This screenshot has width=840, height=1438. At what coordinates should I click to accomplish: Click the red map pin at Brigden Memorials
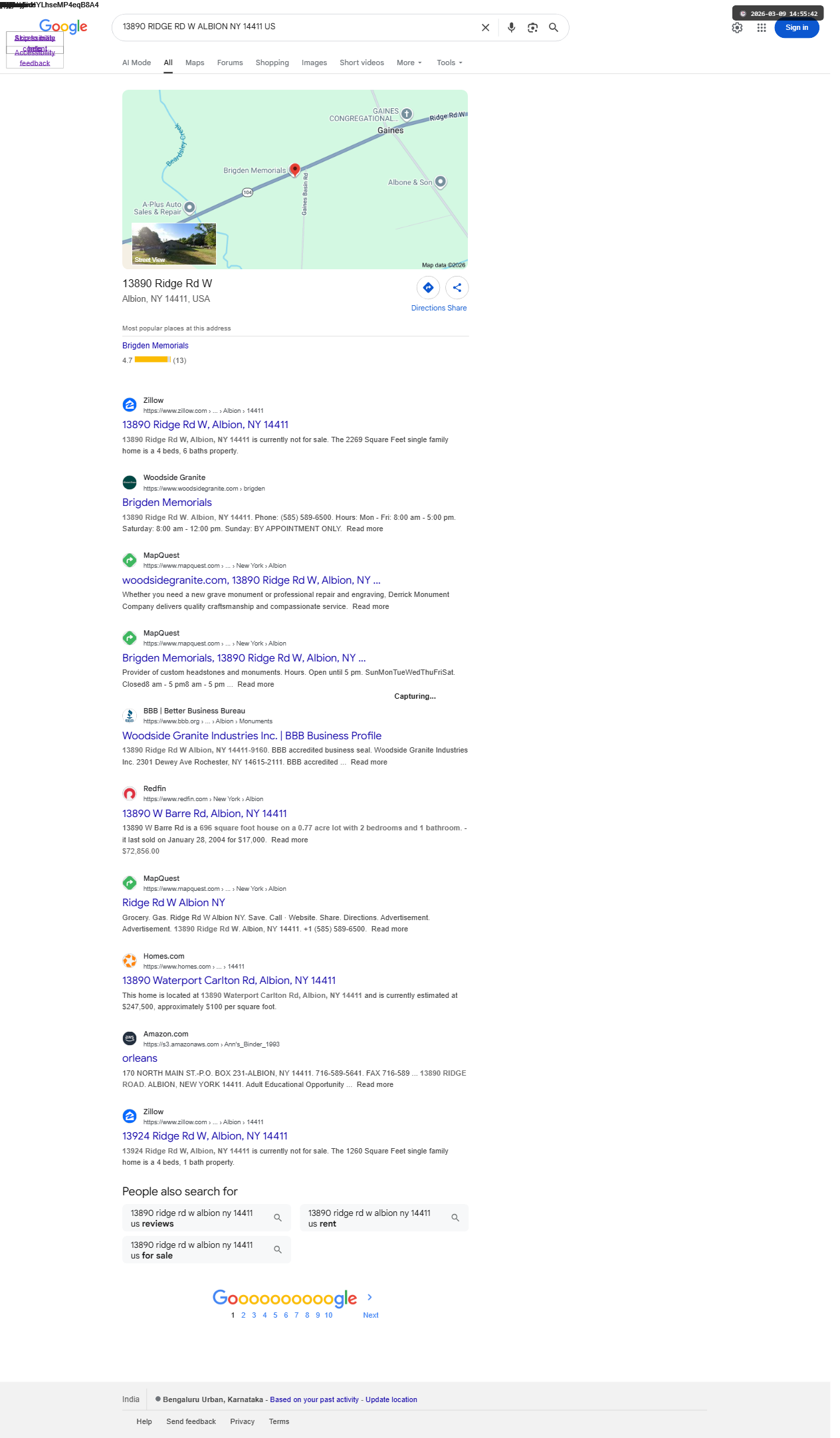pyautogui.click(x=295, y=170)
